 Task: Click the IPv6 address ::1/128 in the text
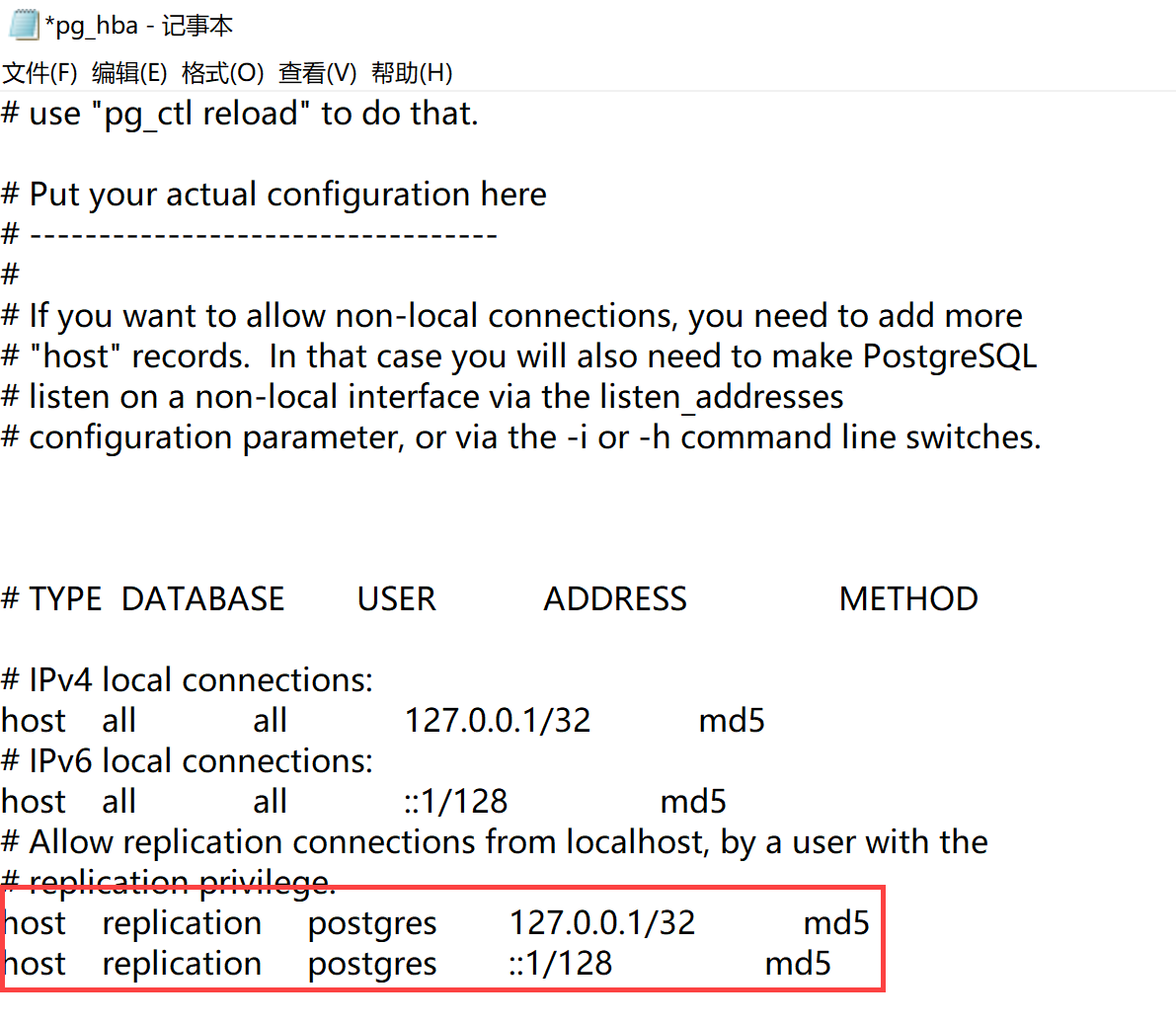[x=456, y=801]
